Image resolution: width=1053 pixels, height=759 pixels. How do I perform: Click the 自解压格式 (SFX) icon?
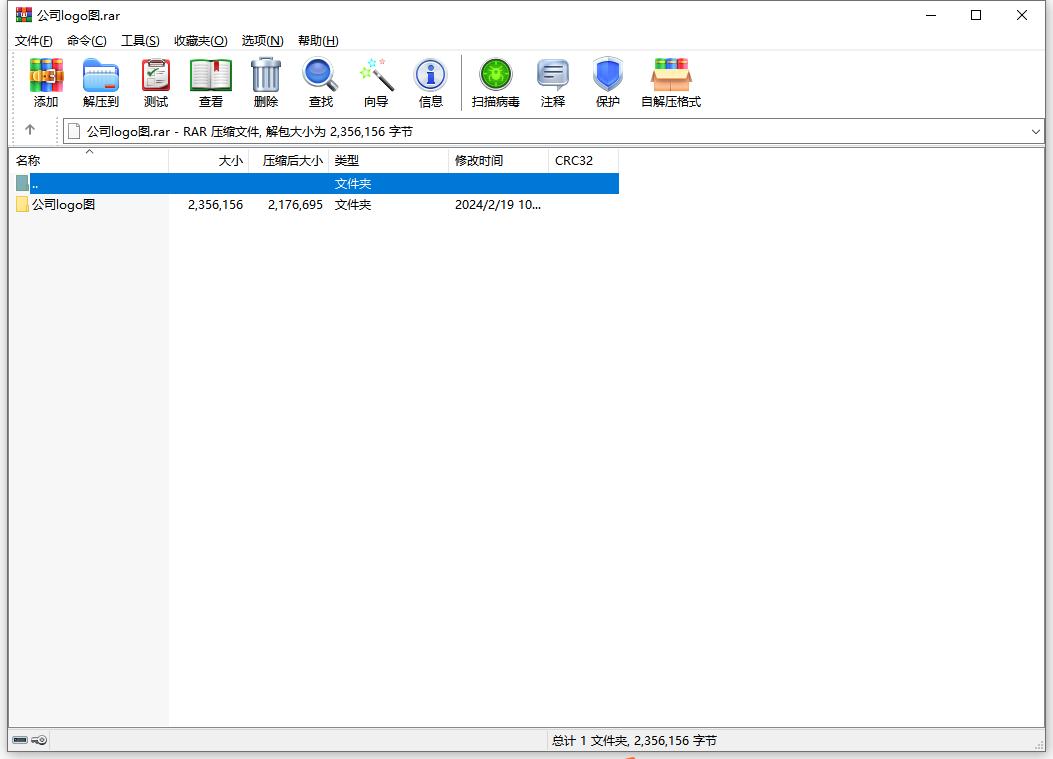point(671,77)
